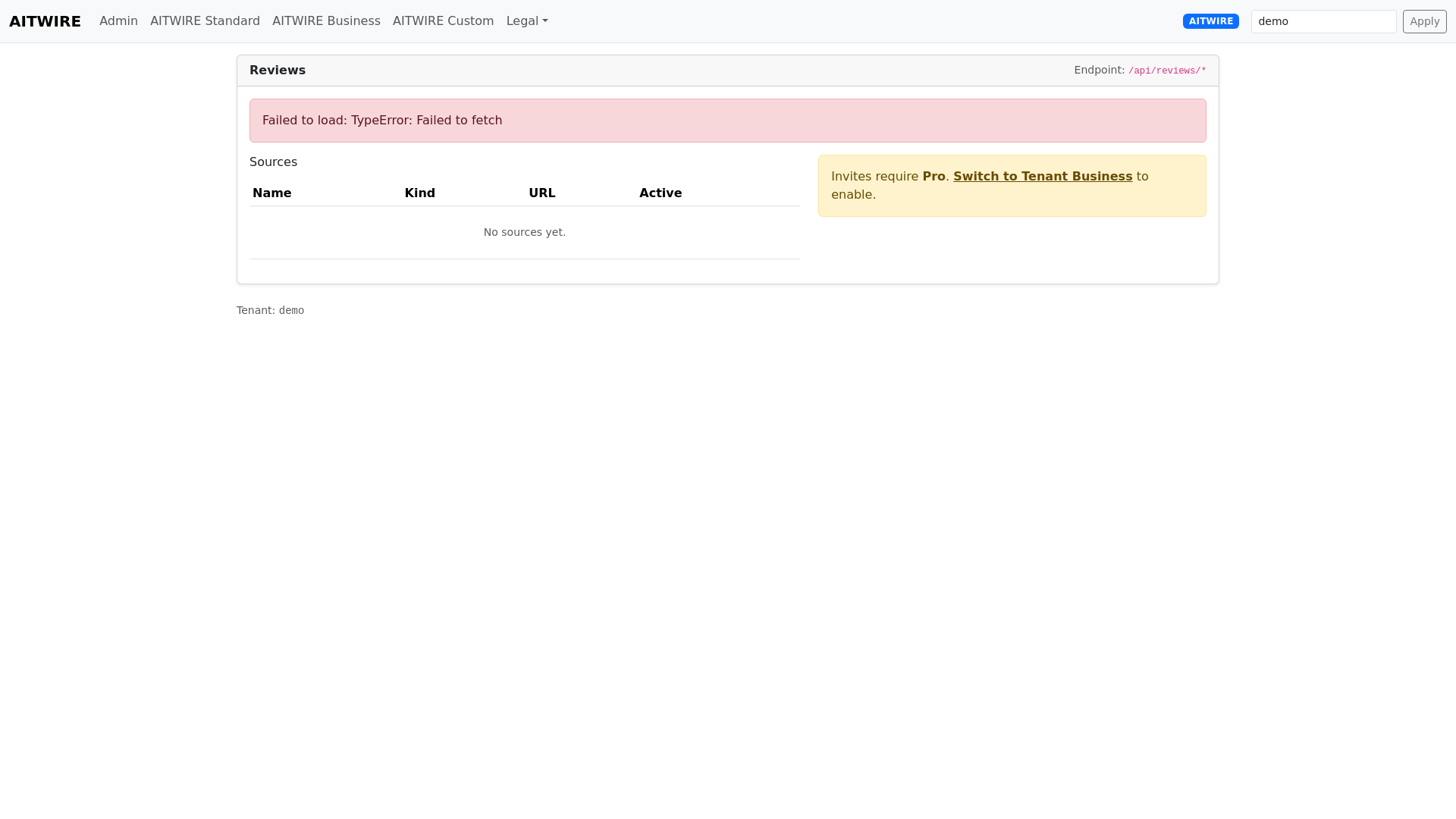Click the Tenant: demo footer text
This screenshot has height=819, width=1456.
[x=270, y=310]
